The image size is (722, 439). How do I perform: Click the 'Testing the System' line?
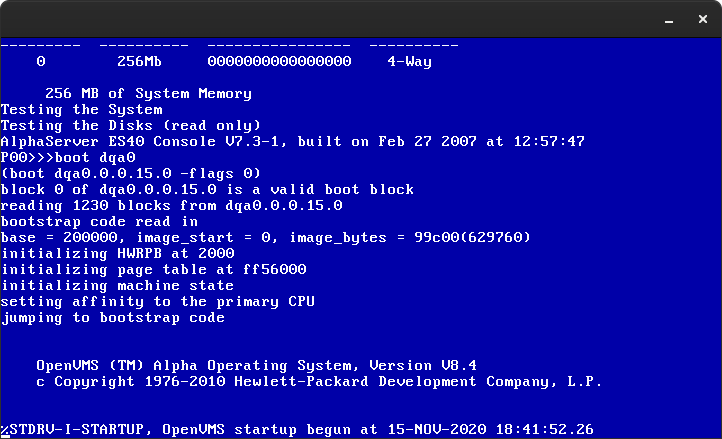point(82,110)
